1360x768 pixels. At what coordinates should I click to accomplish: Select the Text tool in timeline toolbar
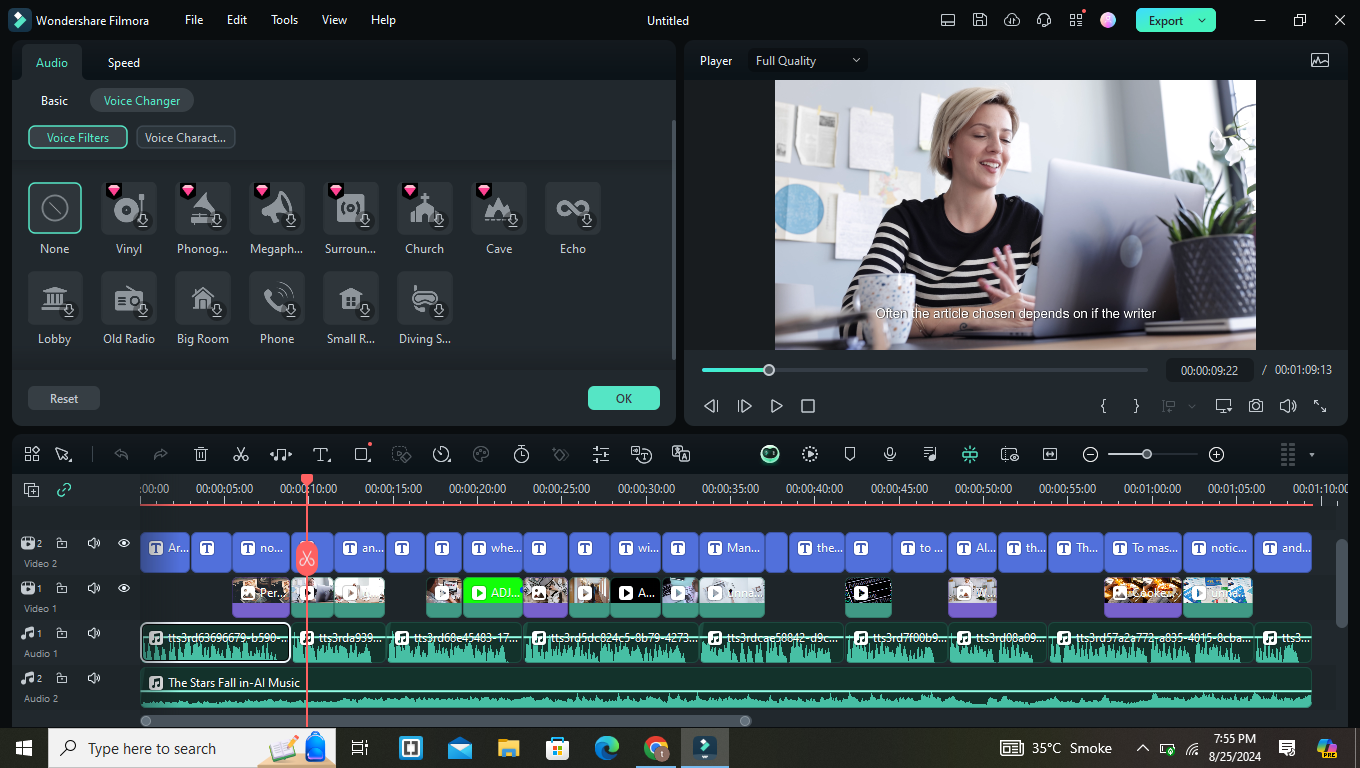321,454
